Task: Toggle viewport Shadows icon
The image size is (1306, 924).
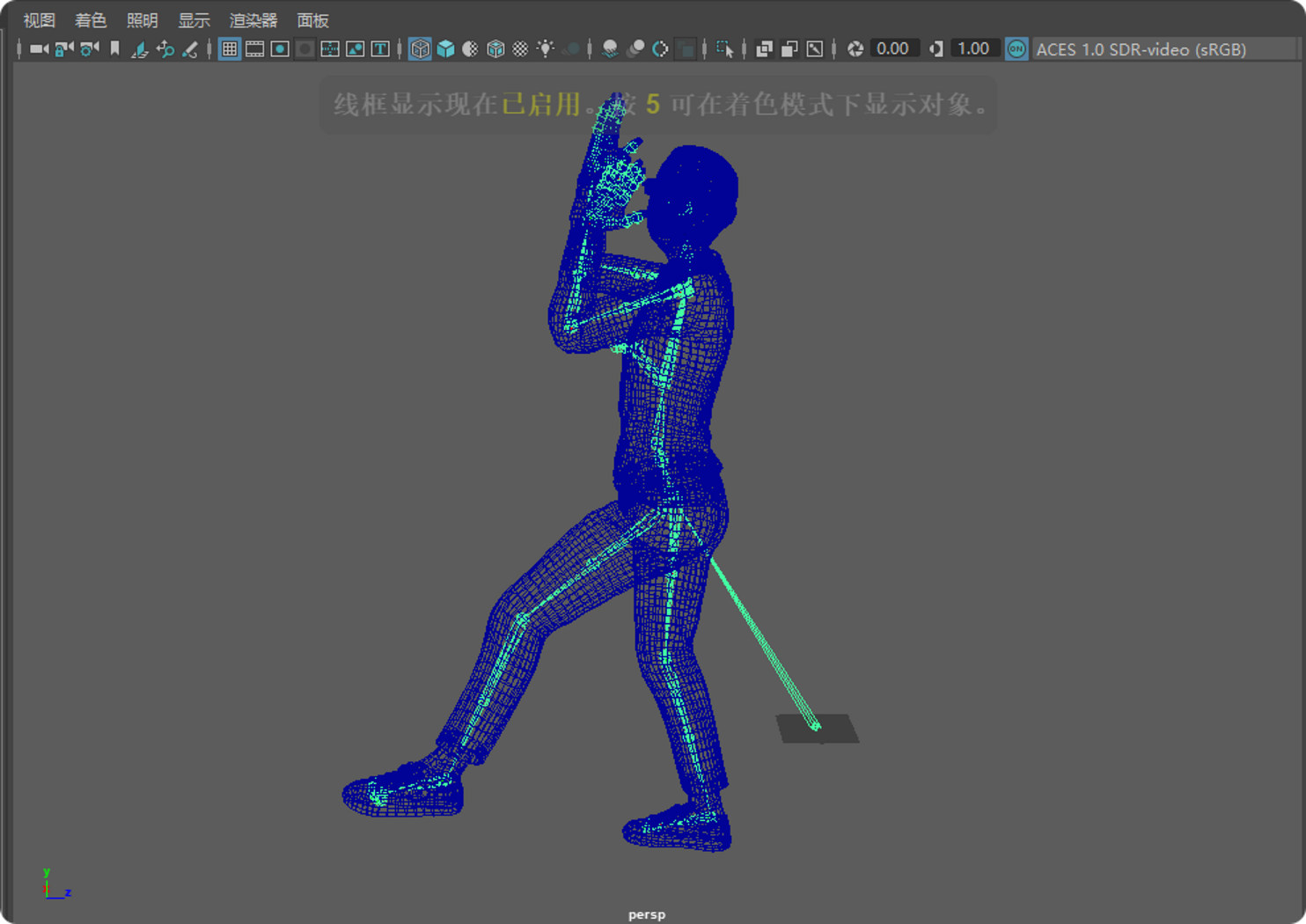Action: pos(571,49)
